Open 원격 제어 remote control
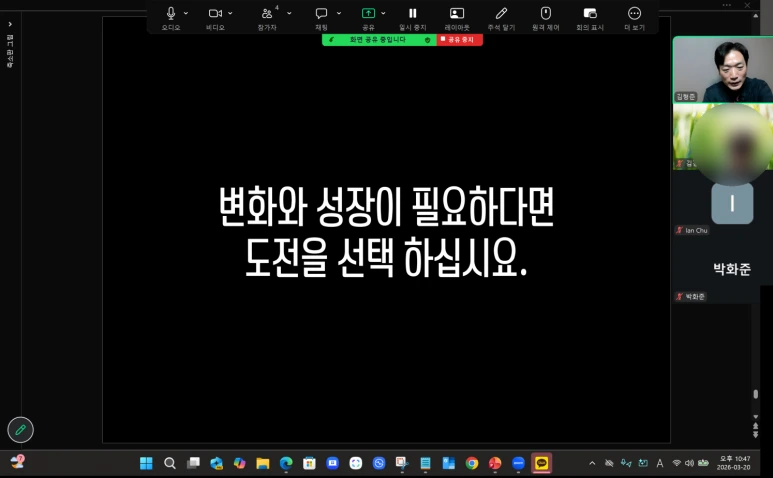773x478 pixels. click(x=546, y=18)
